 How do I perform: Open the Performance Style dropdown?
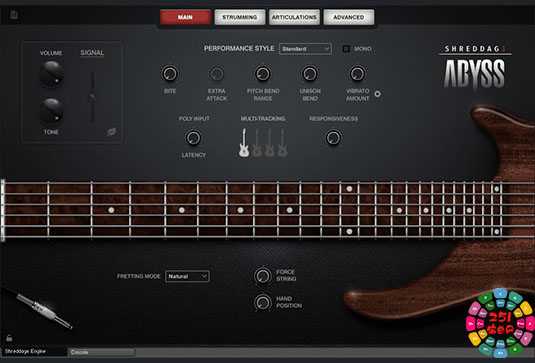(x=305, y=49)
